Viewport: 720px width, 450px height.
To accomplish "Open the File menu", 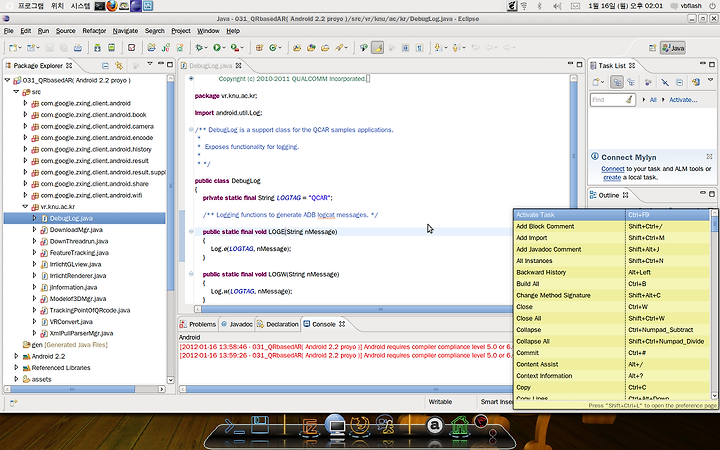I will click(8, 31).
